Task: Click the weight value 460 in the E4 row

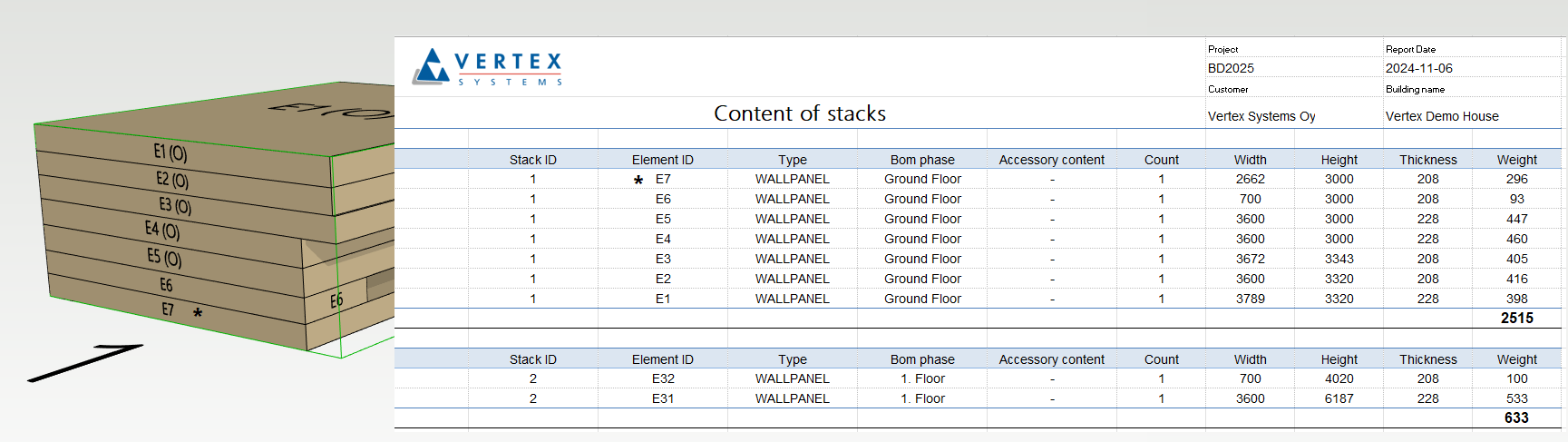Action: point(1516,239)
